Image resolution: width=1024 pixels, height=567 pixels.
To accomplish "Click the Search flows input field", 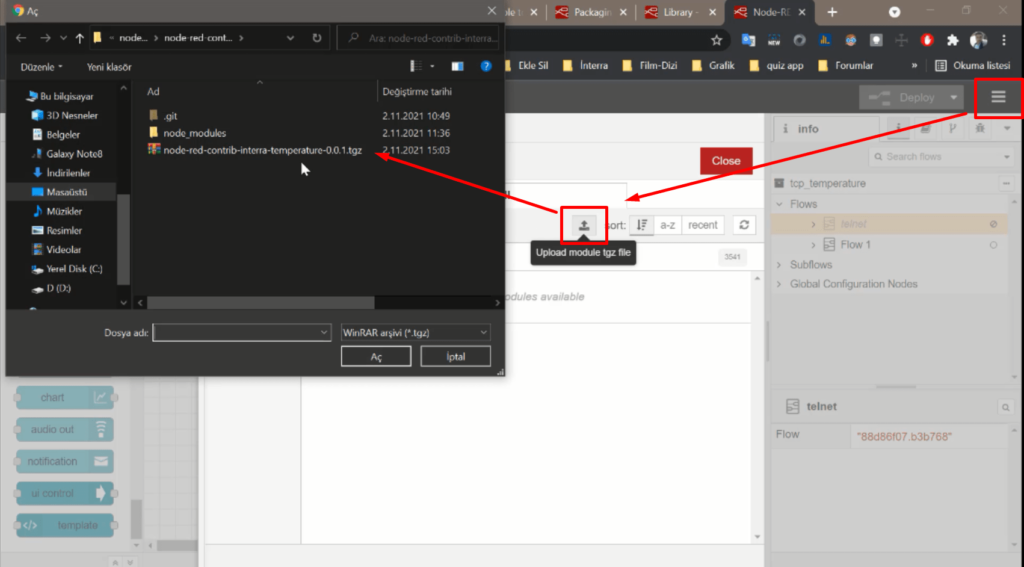I will click(936, 157).
